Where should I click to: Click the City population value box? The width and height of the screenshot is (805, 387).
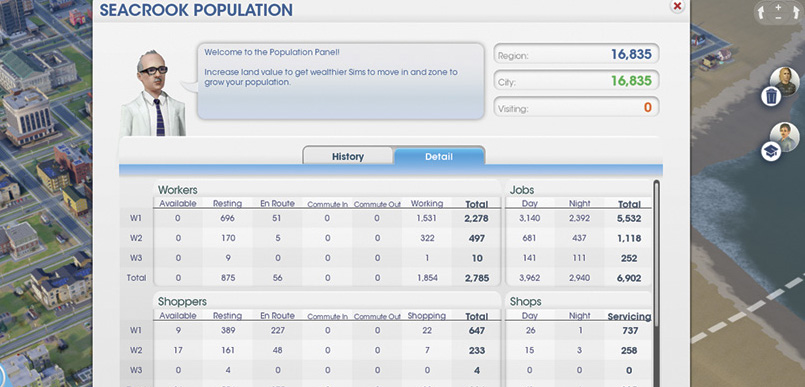click(577, 81)
